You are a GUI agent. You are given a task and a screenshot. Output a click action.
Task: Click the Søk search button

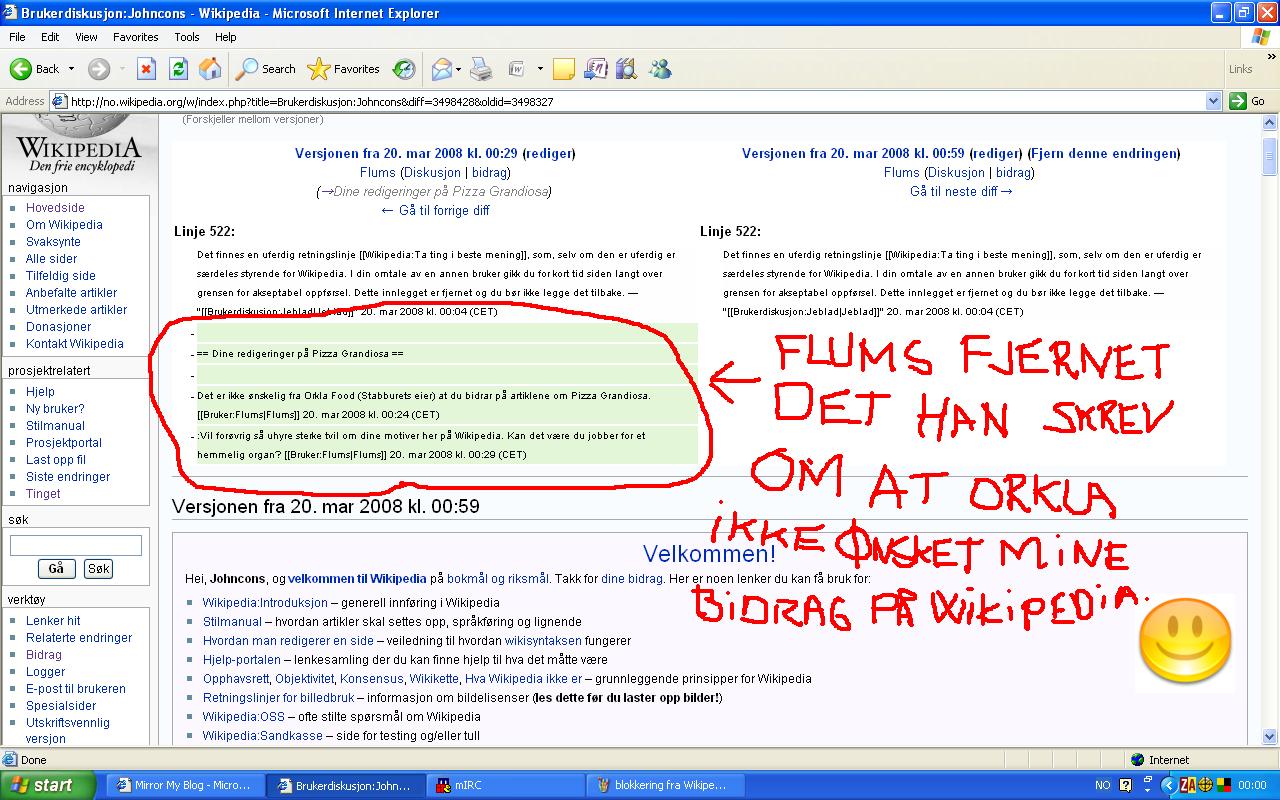[98, 569]
